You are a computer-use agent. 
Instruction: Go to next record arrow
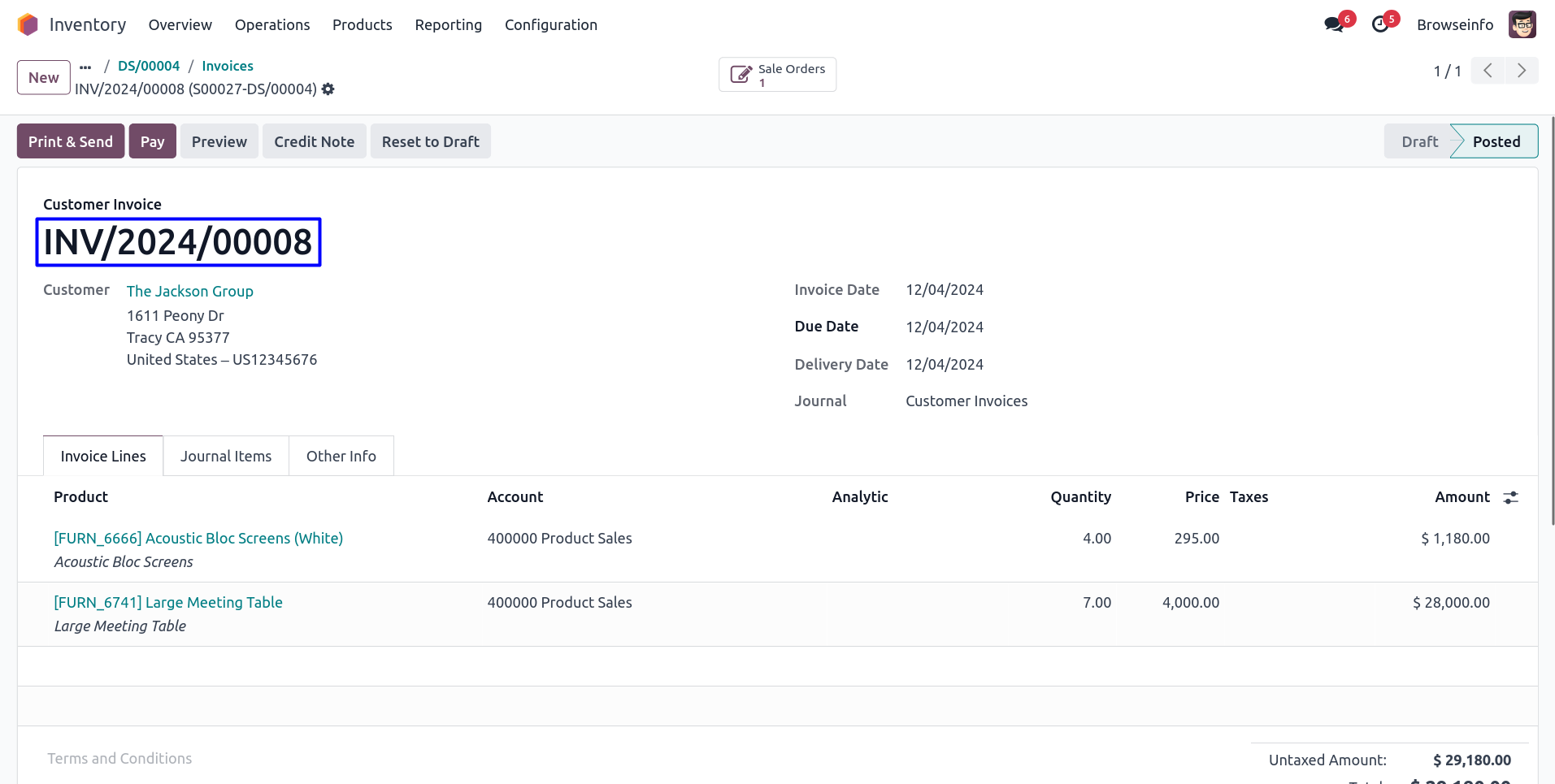tap(1522, 71)
